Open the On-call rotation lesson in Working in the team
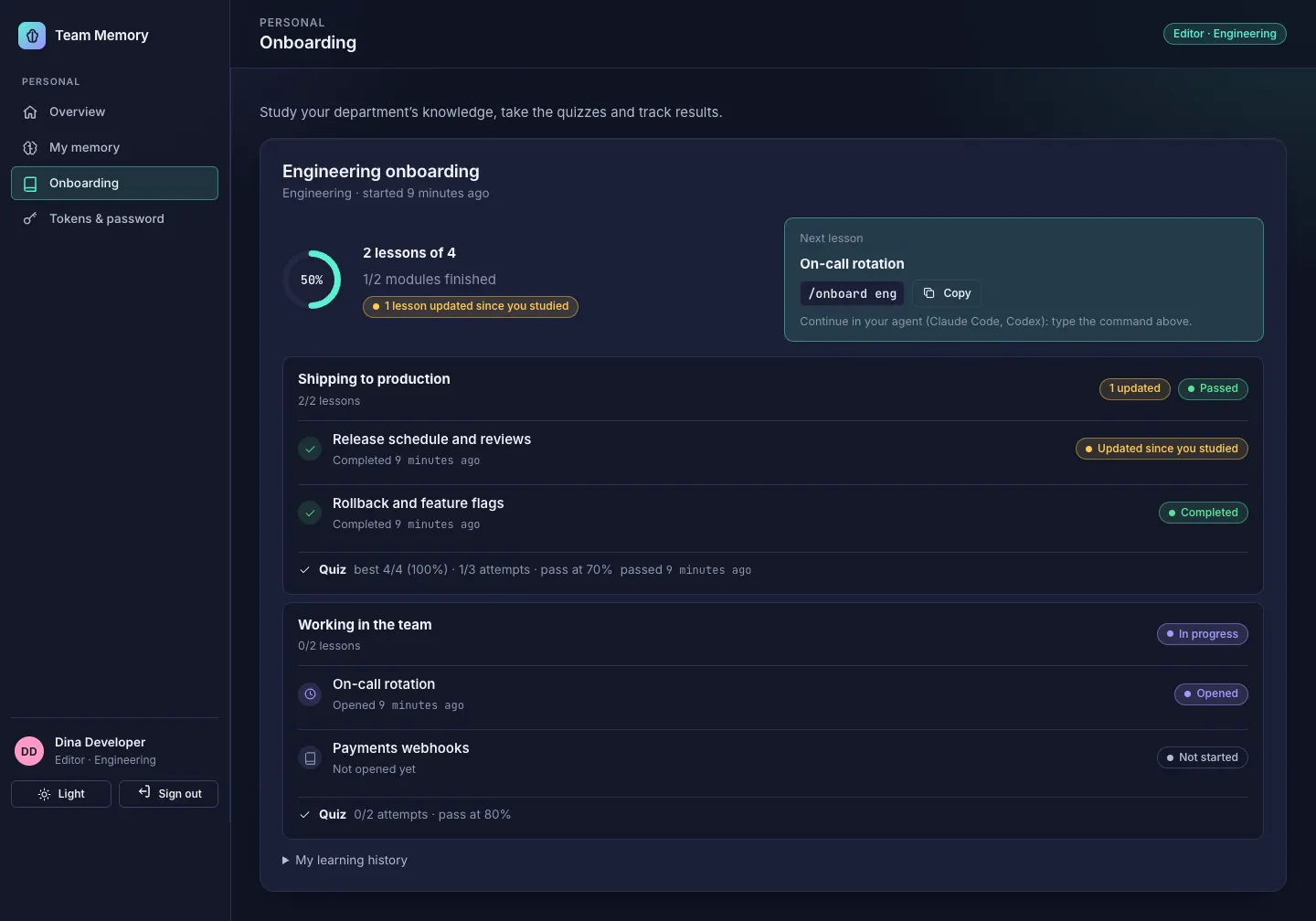1316x921 pixels. (x=384, y=684)
